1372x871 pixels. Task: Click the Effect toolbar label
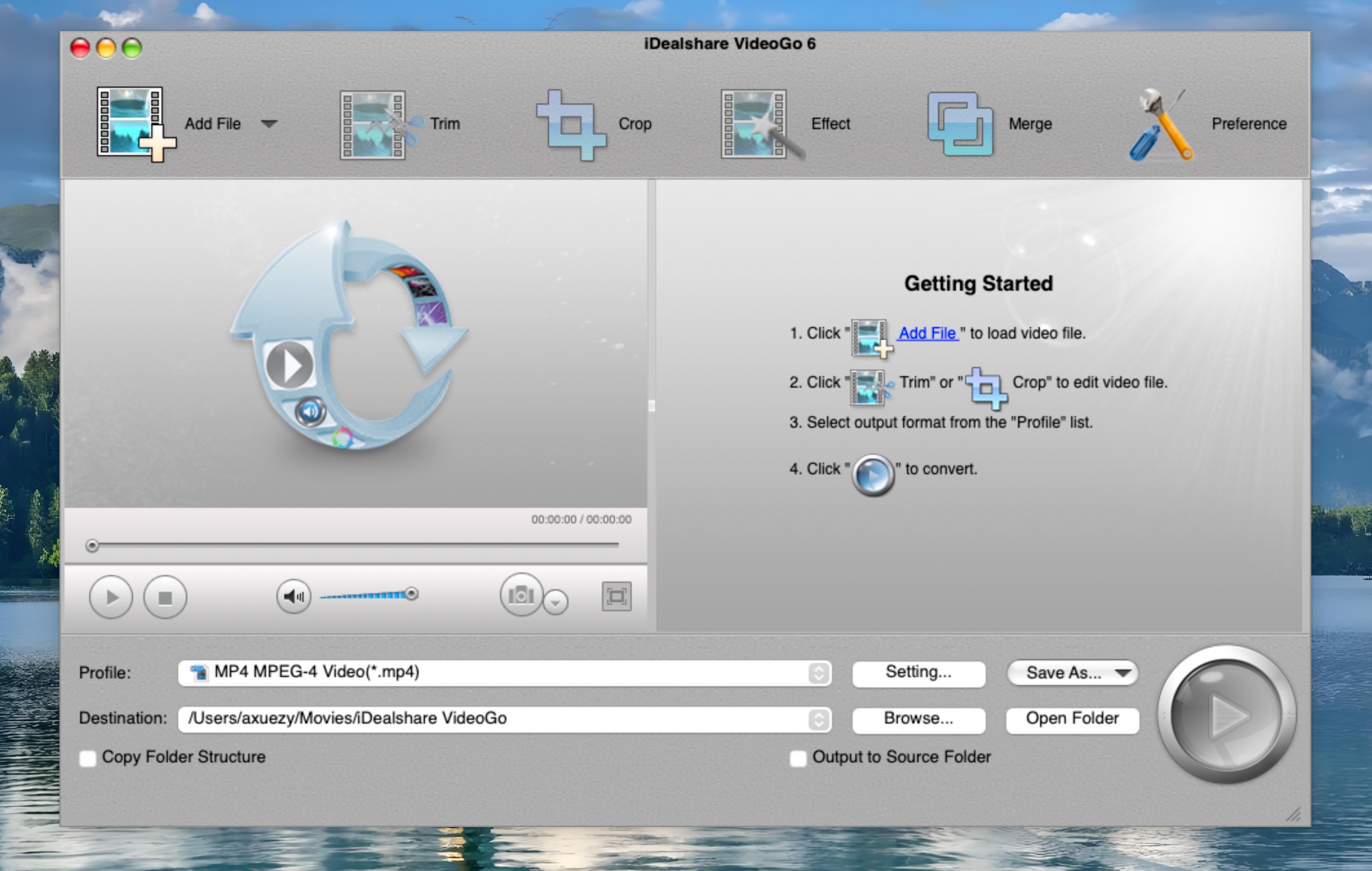click(x=831, y=123)
